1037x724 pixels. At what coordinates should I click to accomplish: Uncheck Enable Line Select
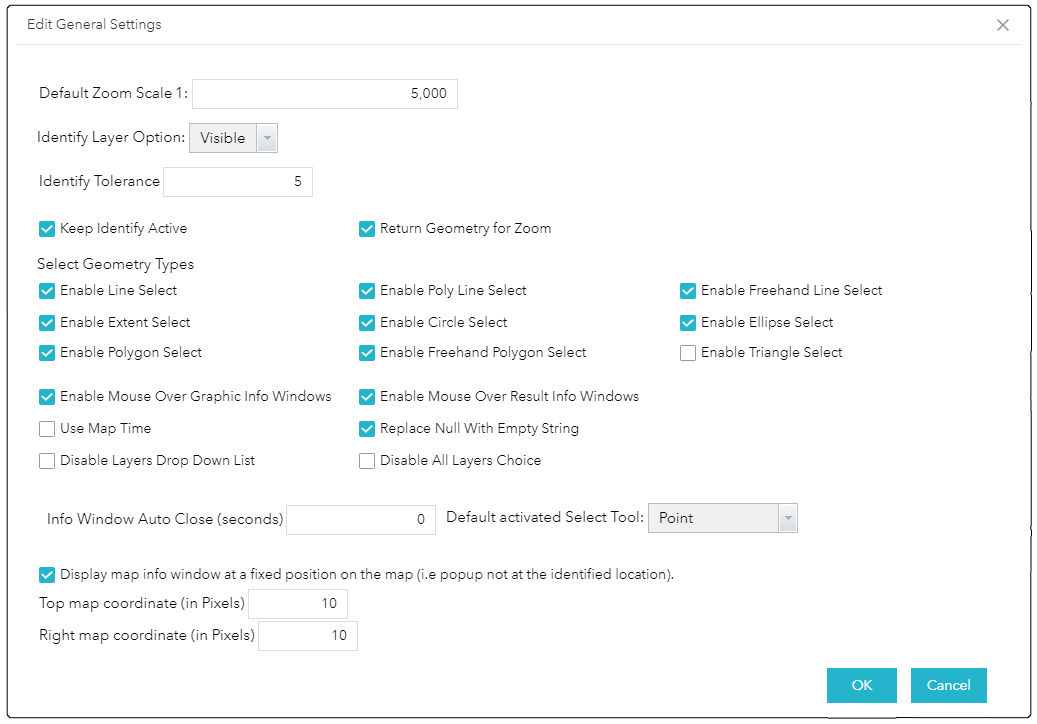click(x=46, y=290)
